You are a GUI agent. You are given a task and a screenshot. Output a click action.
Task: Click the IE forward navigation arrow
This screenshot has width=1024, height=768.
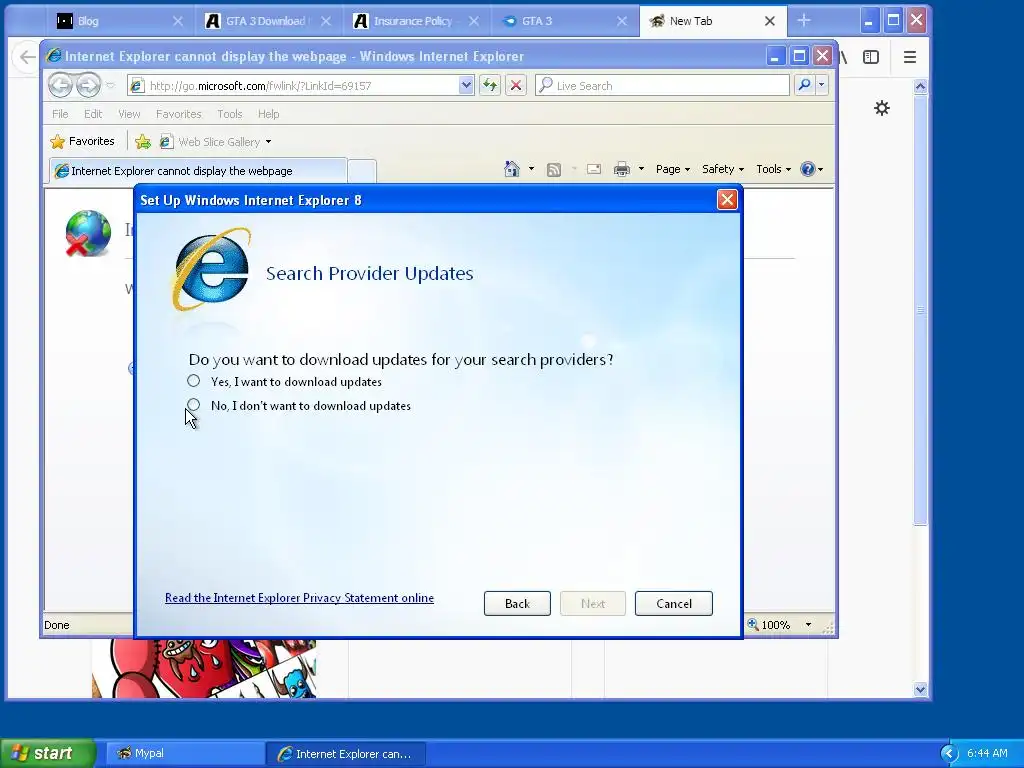(x=88, y=85)
